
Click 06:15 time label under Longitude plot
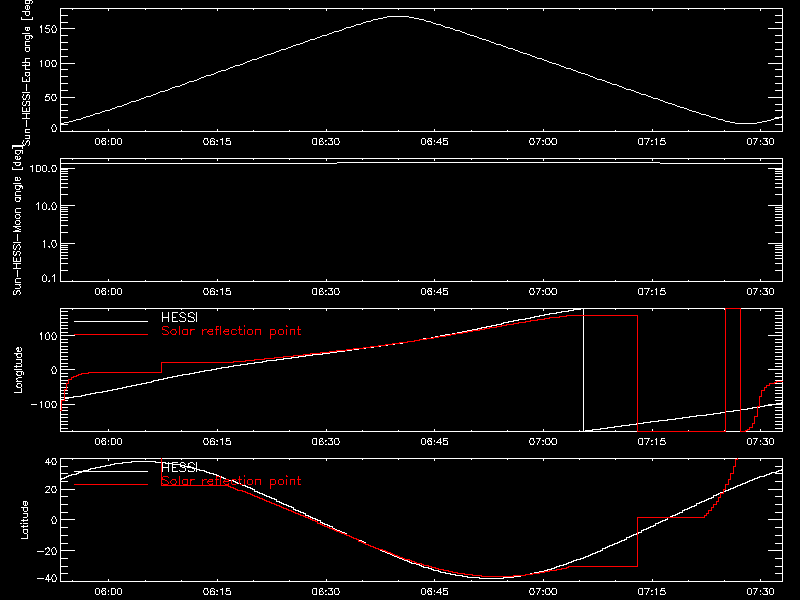click(217, 442)
